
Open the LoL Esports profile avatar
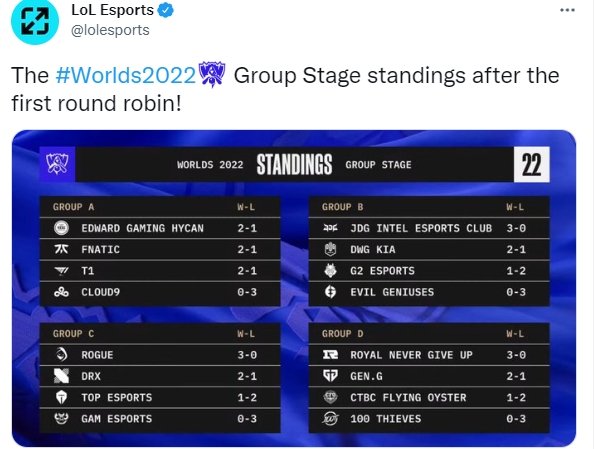[x=35, y=21]
